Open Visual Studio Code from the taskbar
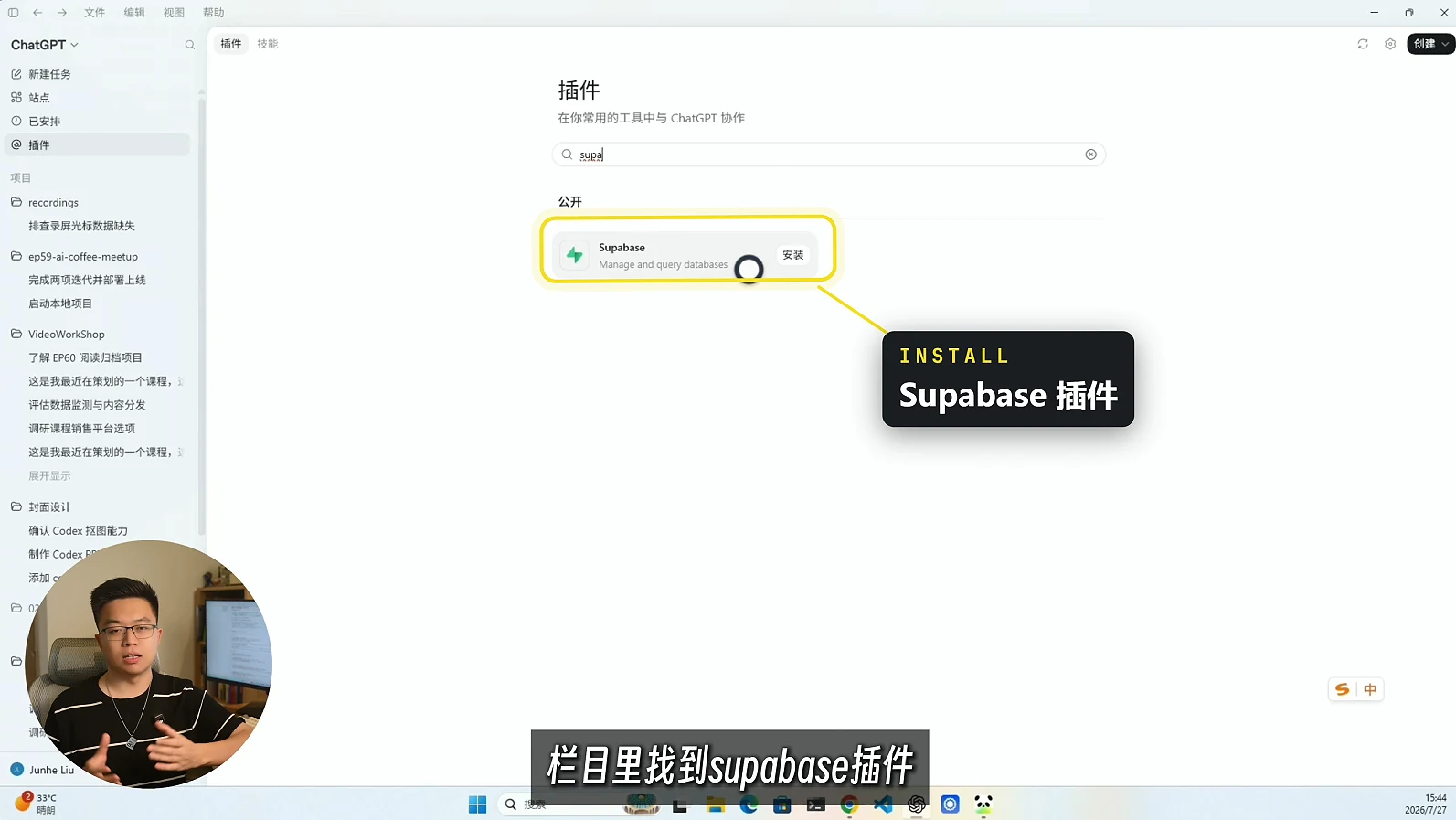 tap(883, 804)
